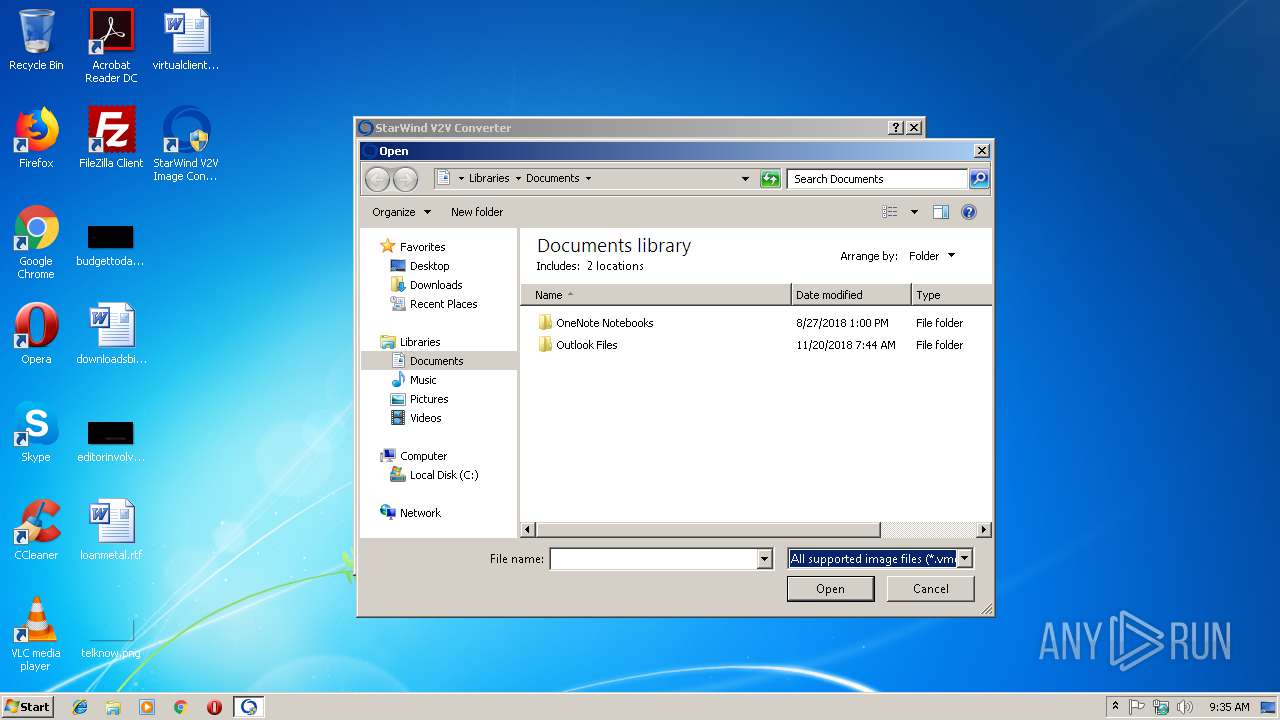1280x720 pixels.
Task: Refresh the Documents location with green arrows
Action: click(770, 179)
